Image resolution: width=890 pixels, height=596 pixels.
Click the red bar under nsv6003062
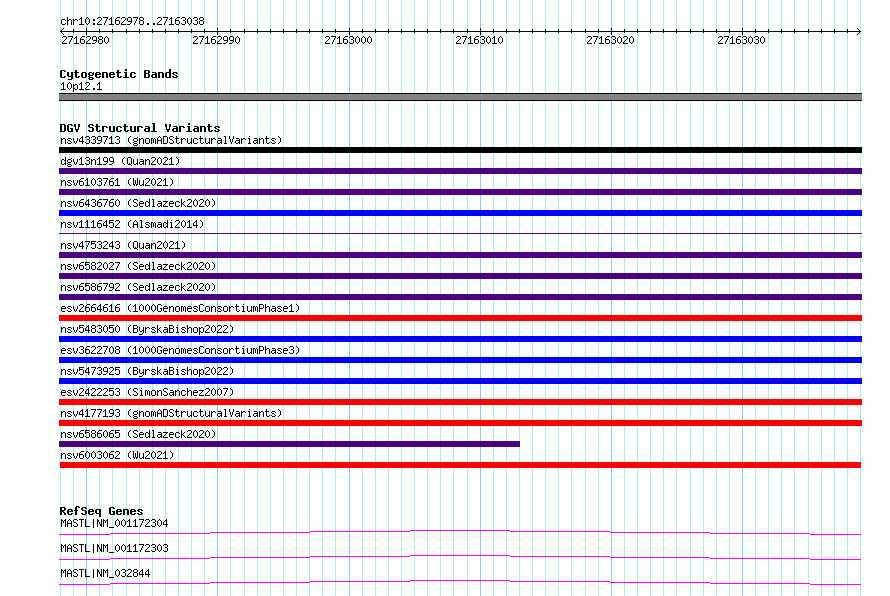(460, 465)
